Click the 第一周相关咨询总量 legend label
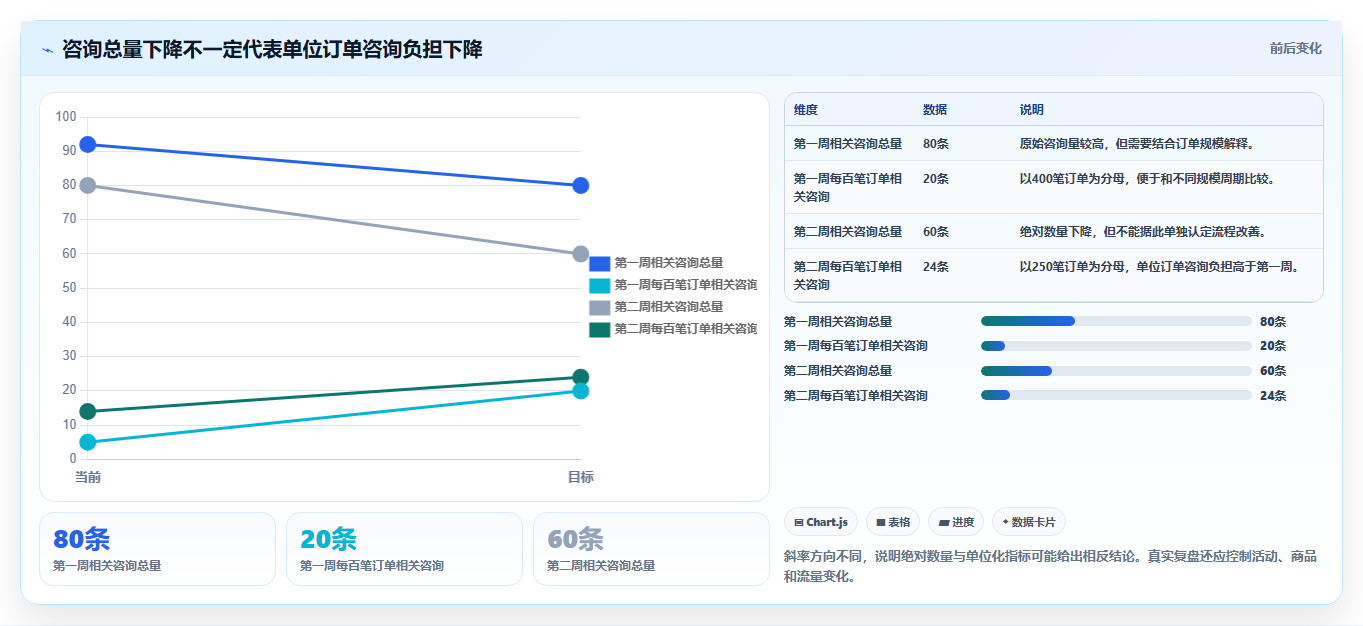The width and height of the screenshot is (1363, 626). (x=668, y=263)
